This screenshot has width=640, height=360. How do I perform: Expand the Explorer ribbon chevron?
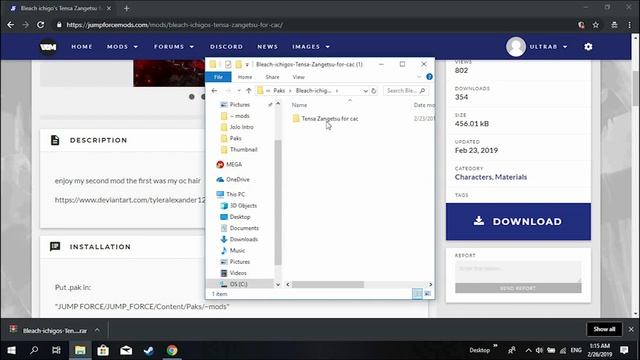pos(419,77)
